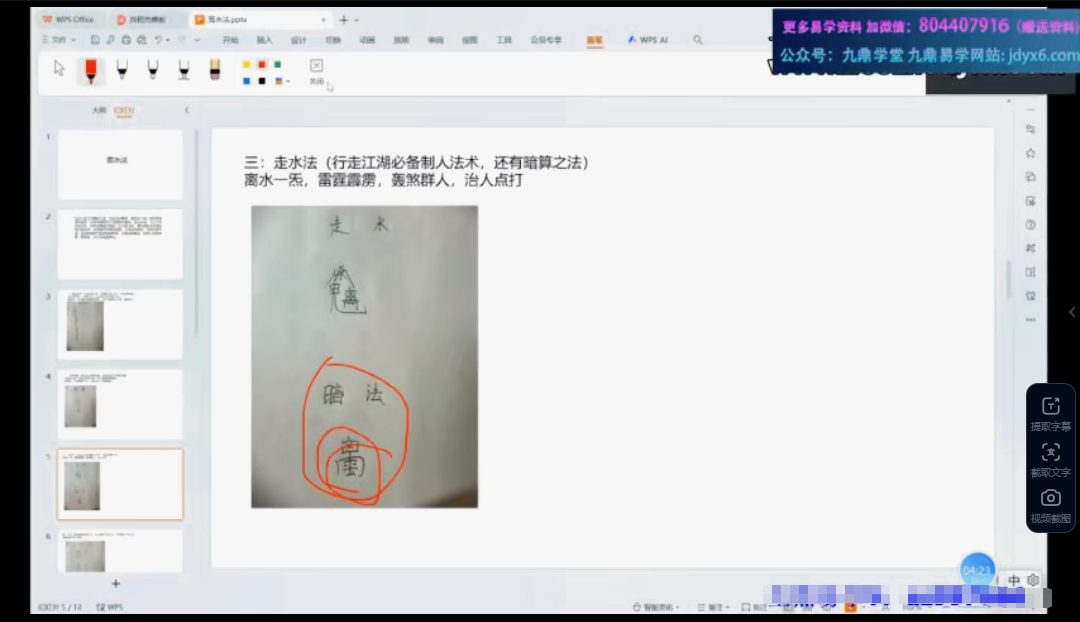This screenshot has height=622, width=1080.
Task: Collapse the slide thumbnail panel chevron
Action: [186, 110]
